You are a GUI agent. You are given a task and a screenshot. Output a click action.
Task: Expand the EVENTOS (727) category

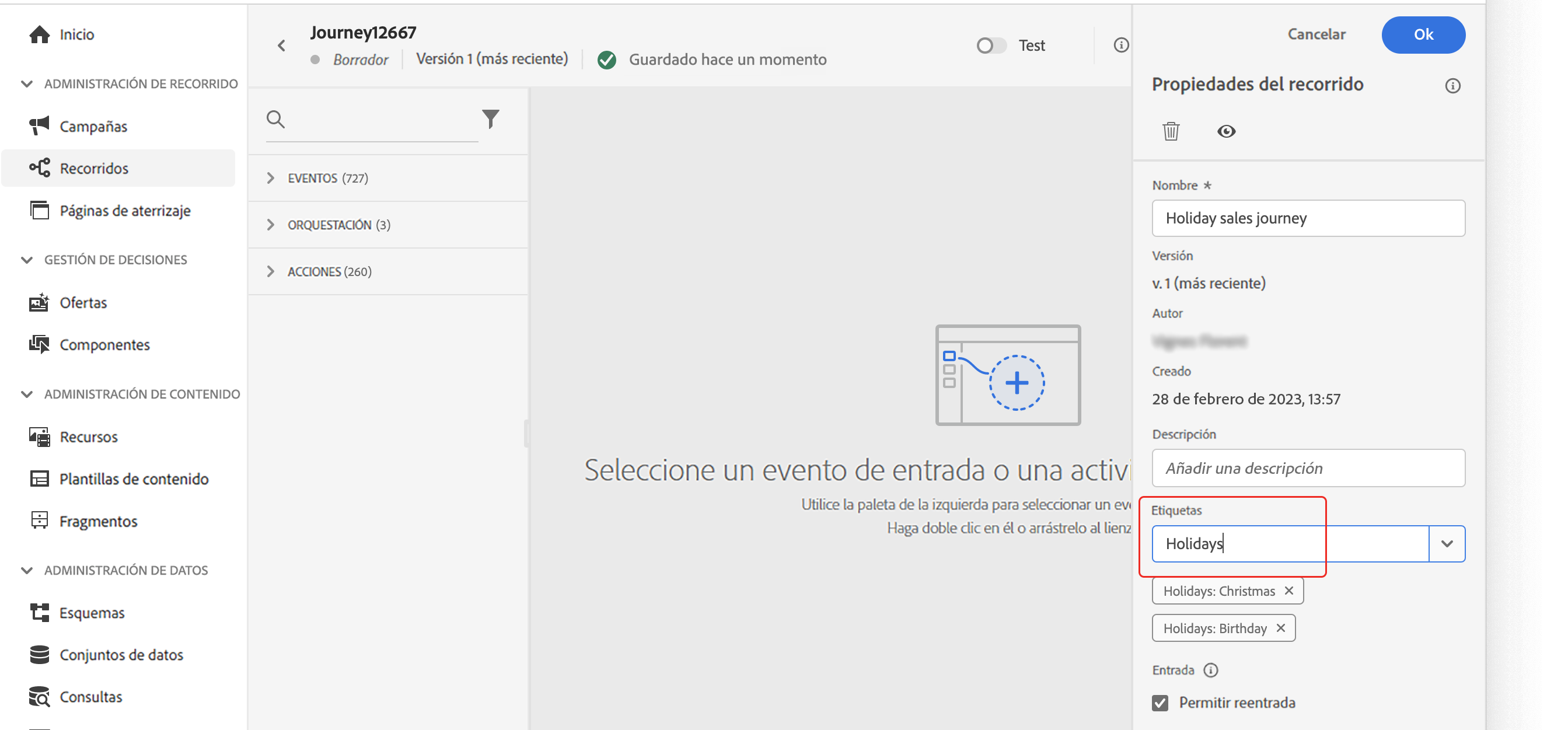[271, 178]
